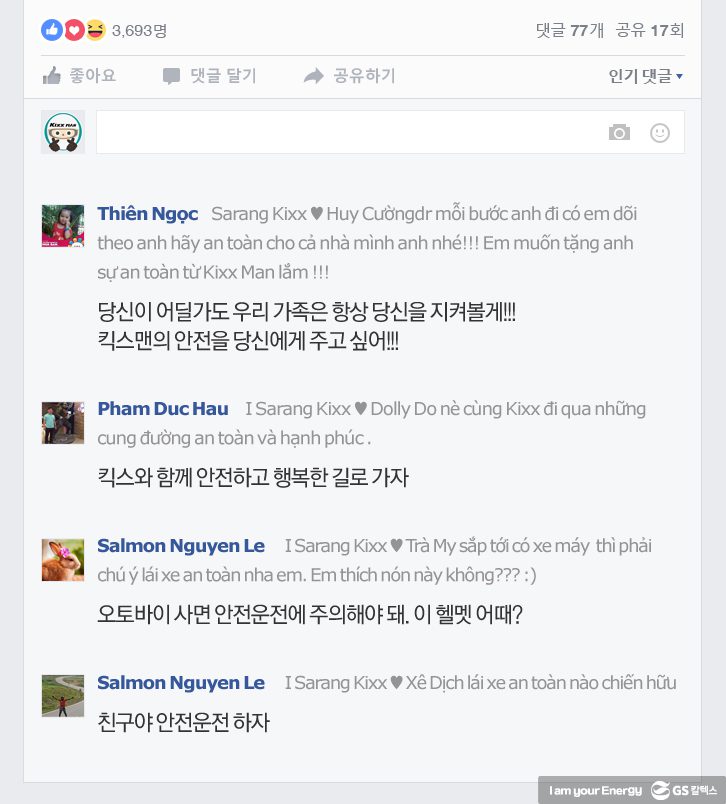Click Pham Duc Hau's profile picture
The height and width of the screenshot is (804, 726).
pos(63,423)
